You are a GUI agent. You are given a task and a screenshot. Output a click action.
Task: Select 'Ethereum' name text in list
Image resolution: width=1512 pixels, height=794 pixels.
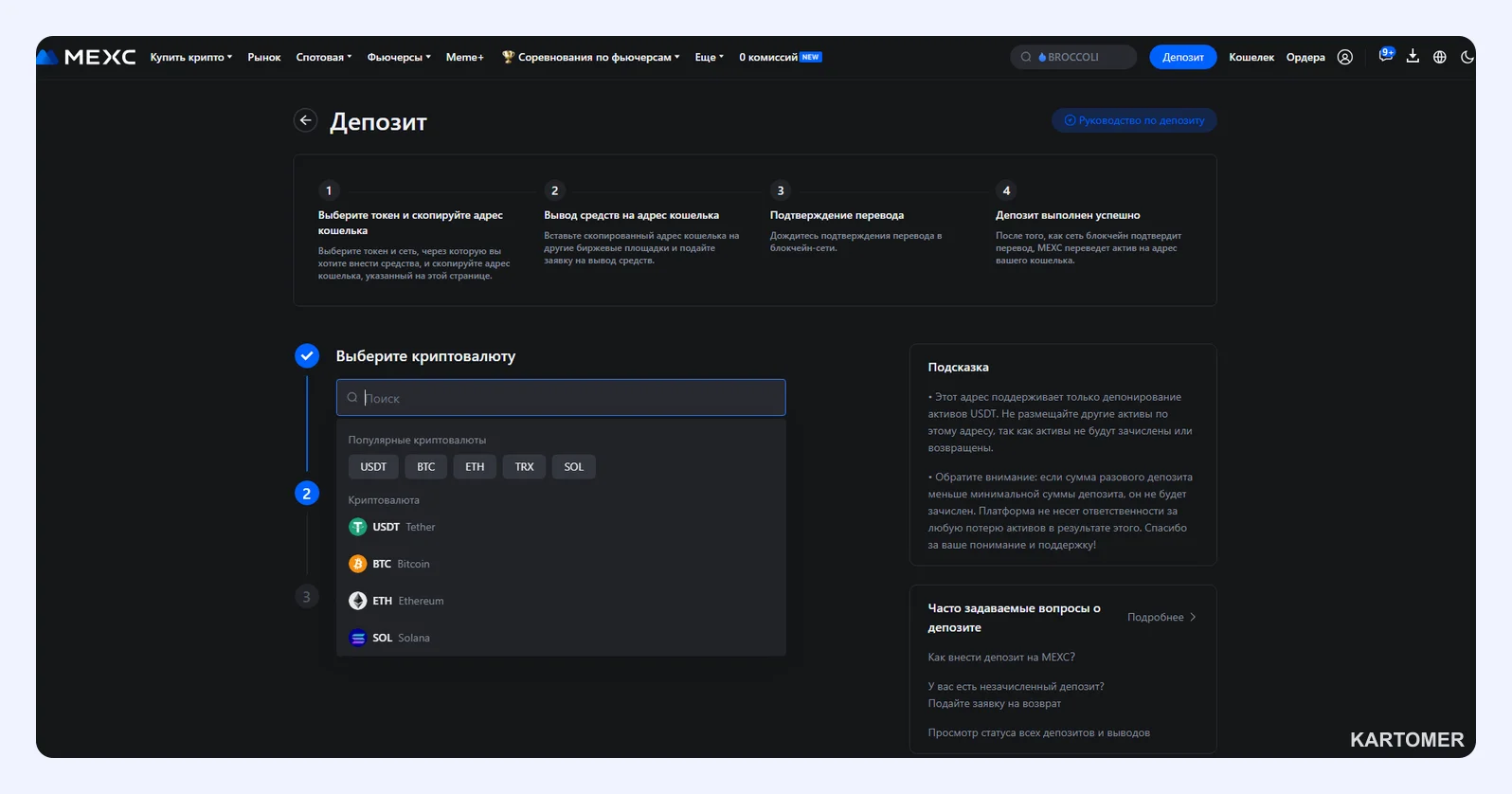pos(421,601)
